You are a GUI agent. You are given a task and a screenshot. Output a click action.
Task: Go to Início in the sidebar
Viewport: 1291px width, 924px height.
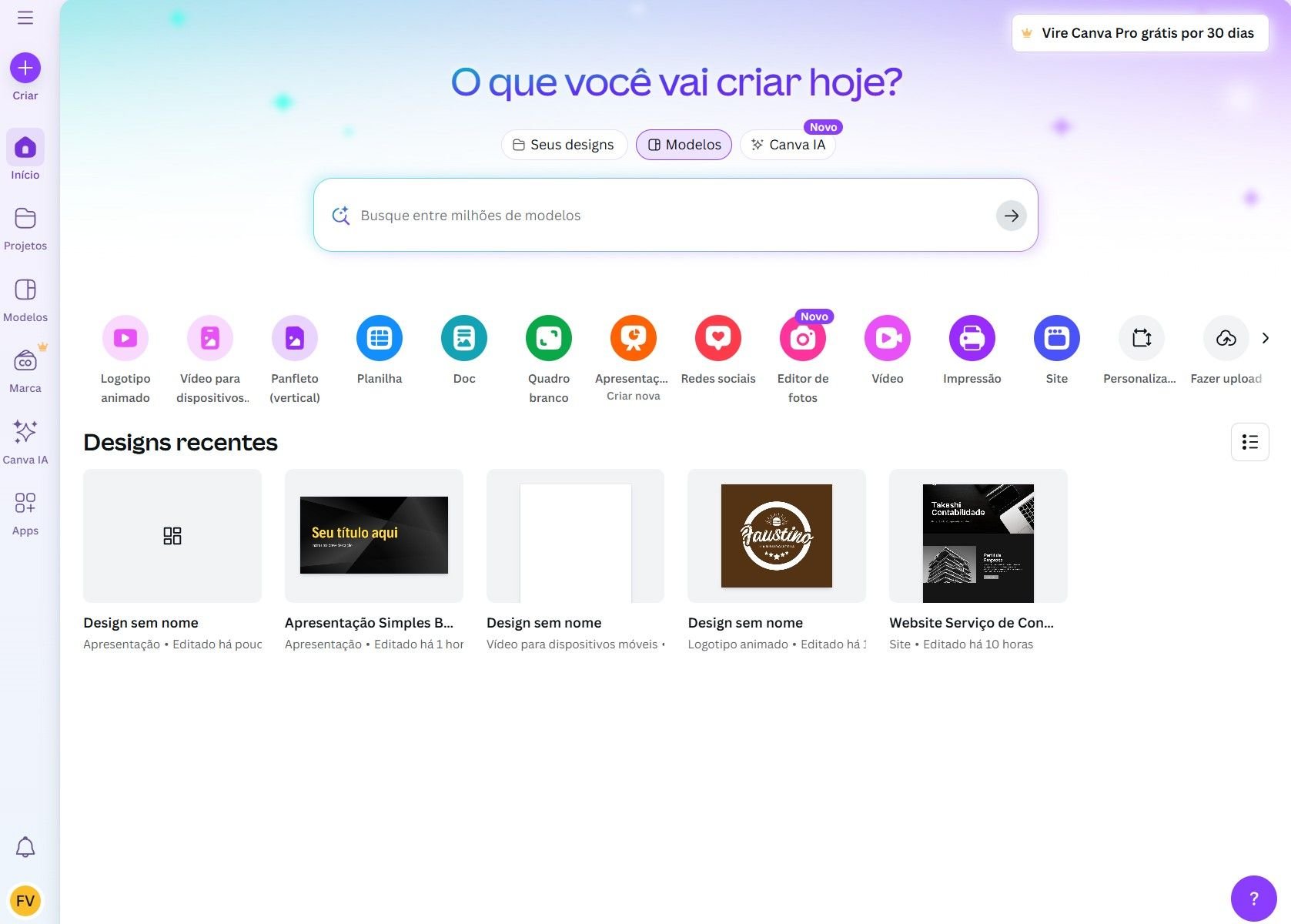pos(25,156)
